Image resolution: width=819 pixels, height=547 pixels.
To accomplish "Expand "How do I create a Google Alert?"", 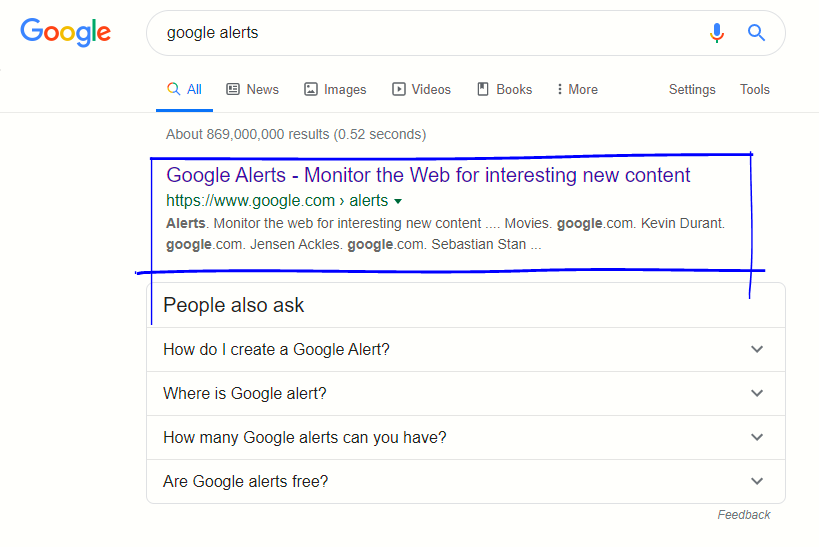I will point(757,349).
